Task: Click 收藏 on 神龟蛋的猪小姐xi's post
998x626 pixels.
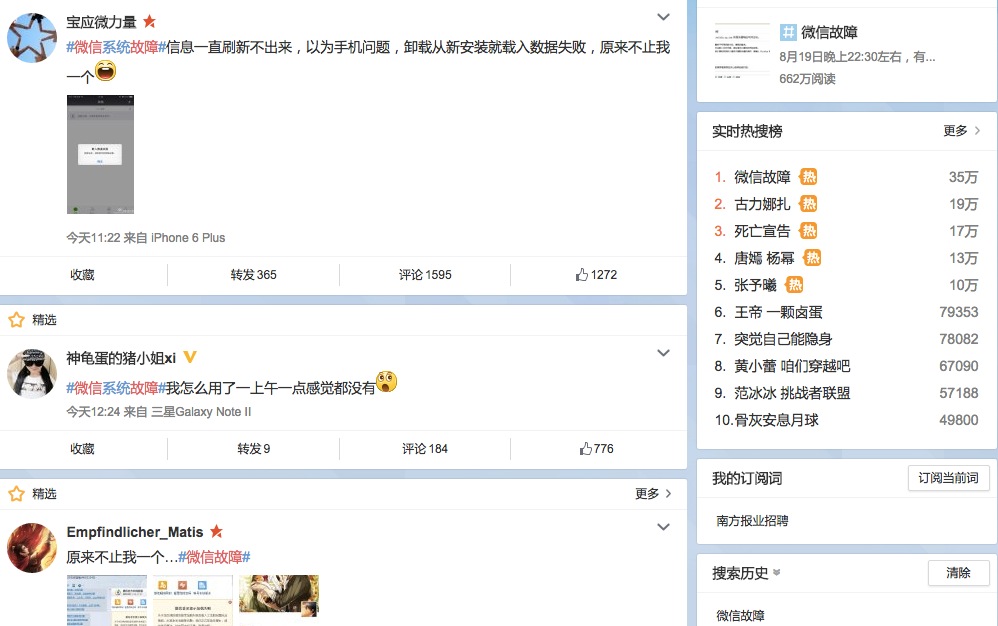Action: click(x=82, y=449)
